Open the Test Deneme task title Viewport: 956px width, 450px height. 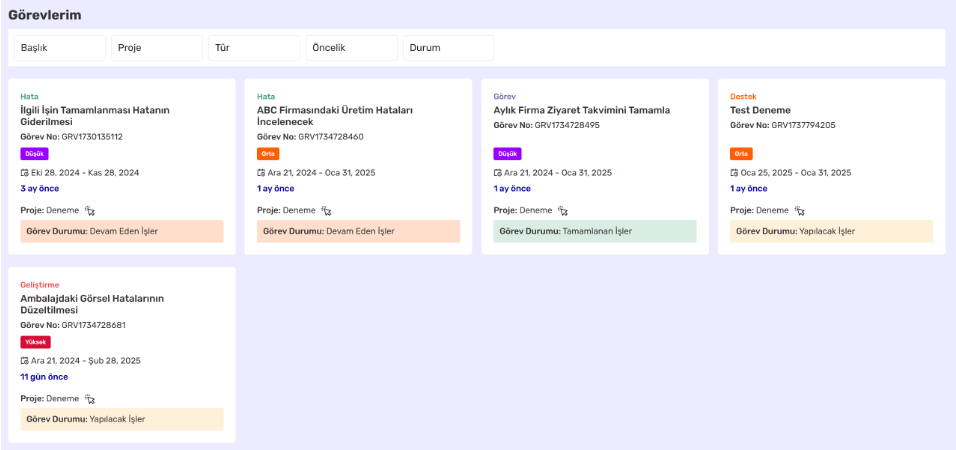760,110
